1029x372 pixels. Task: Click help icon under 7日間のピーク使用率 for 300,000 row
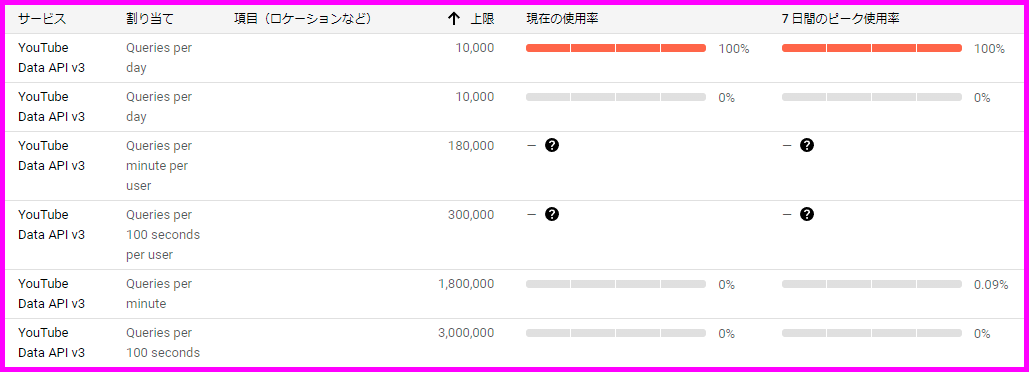[807, 214]
